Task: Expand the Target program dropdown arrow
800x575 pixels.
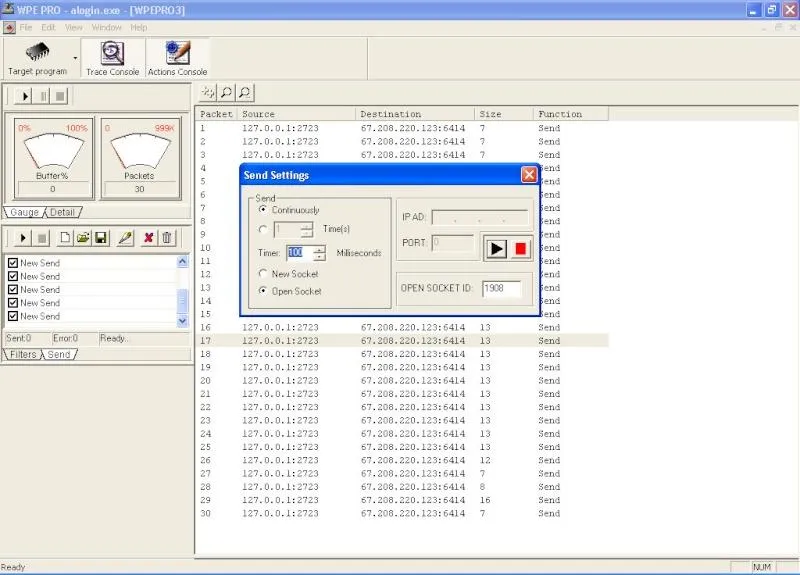Action: (x=76, y=58)
